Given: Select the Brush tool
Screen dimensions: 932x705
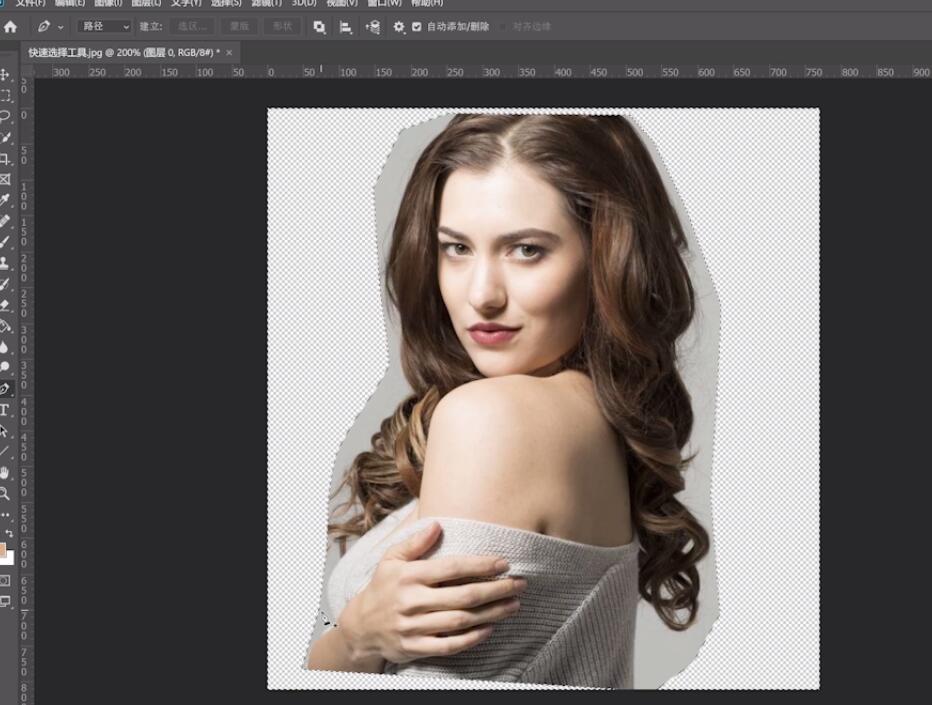Looking at the screenshot, I should click(5, 242).
